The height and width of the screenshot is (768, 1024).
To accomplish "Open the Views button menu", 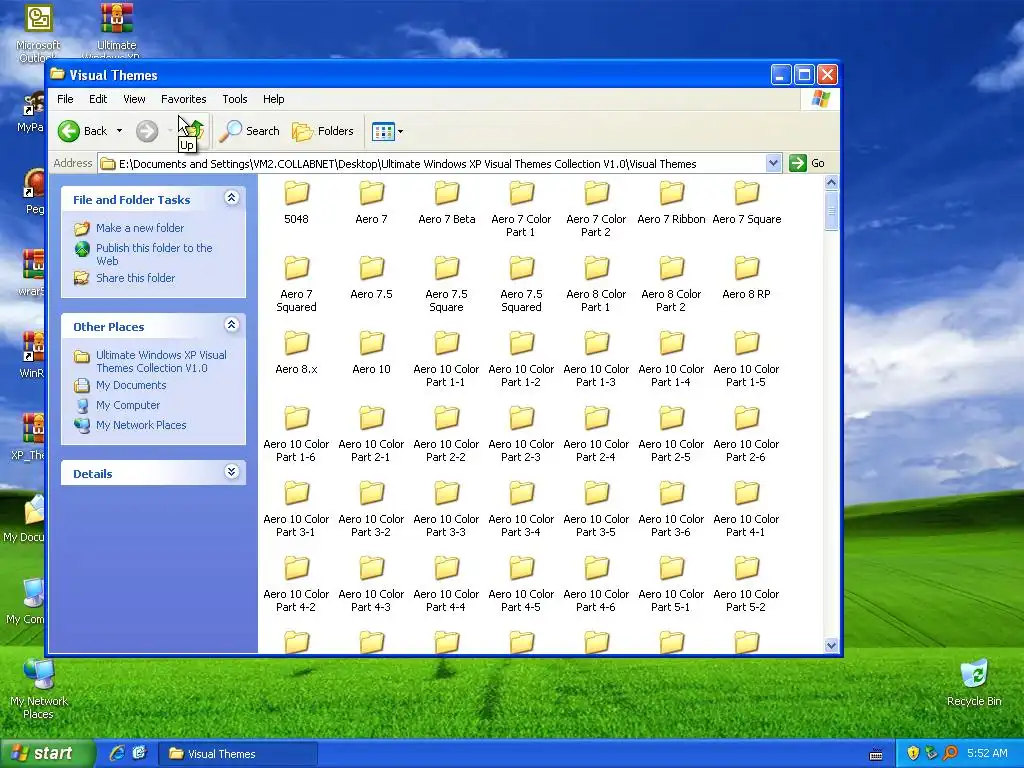I will click(387, 131).
